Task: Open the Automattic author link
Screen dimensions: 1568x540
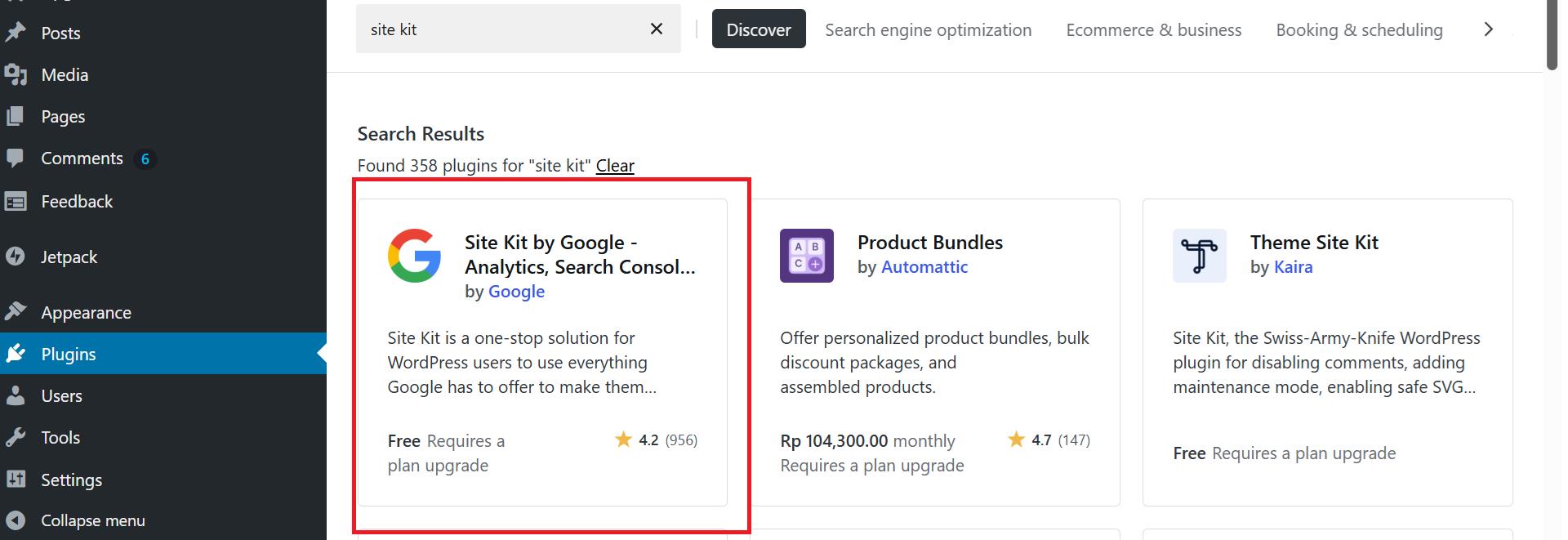Action: coord(924,266)
